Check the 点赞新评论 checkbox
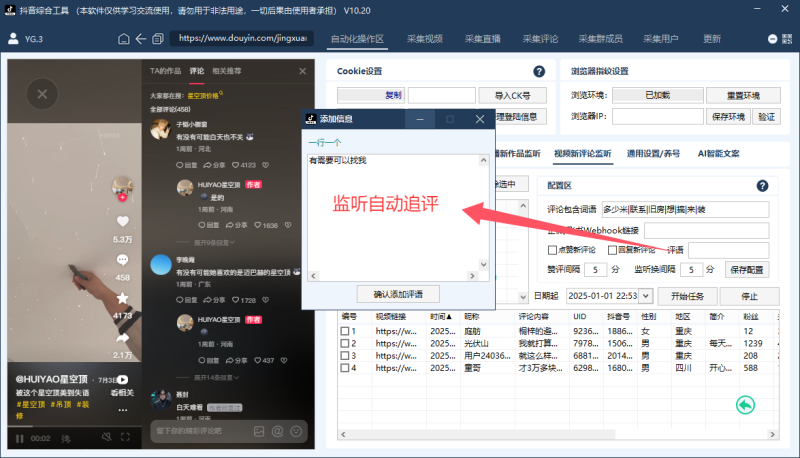This screenshot has width=800, height=458. (x=552, y=250)
